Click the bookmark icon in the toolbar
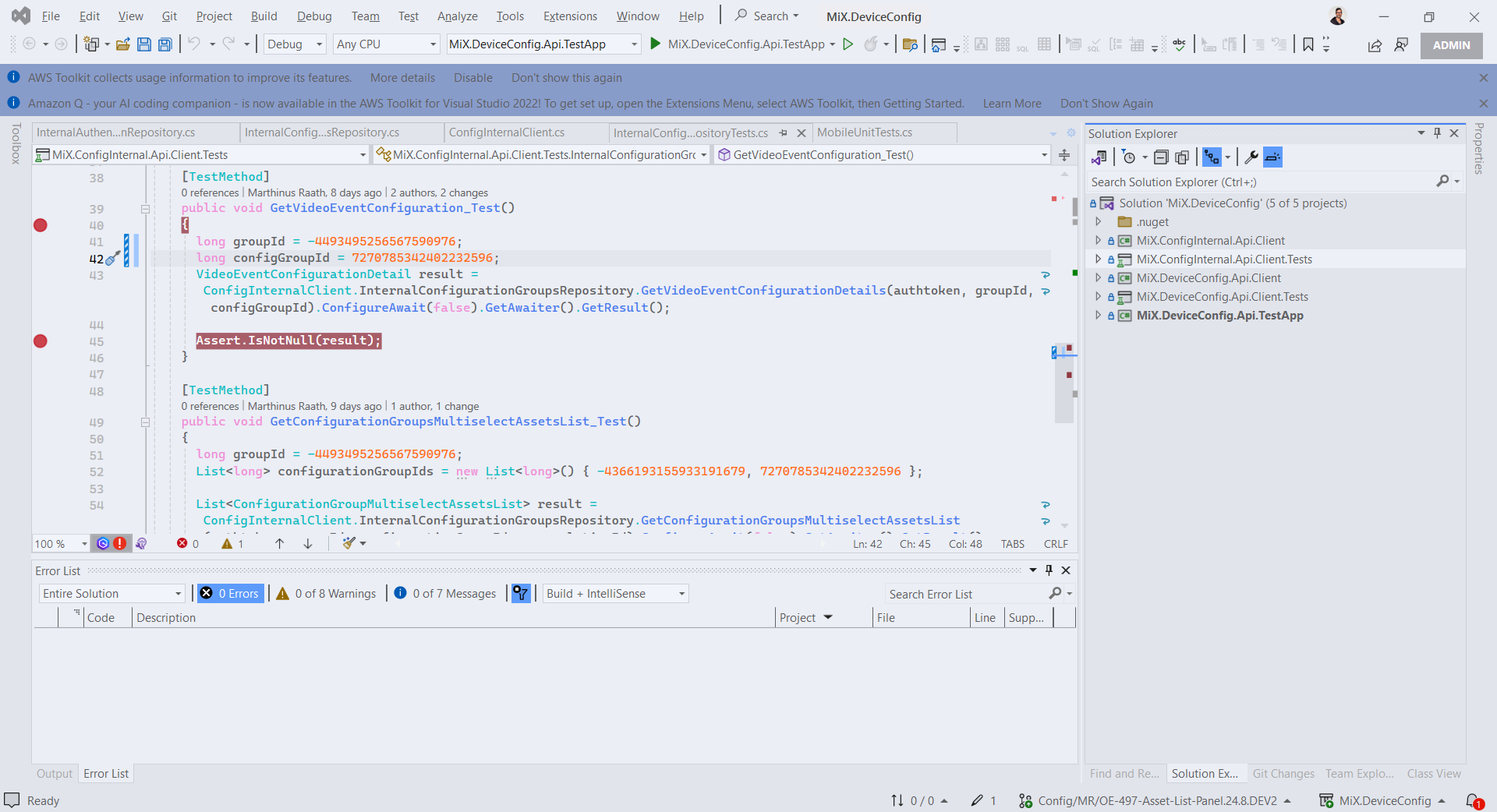Screen dimensions: 1497x812 pos(1308,44)
